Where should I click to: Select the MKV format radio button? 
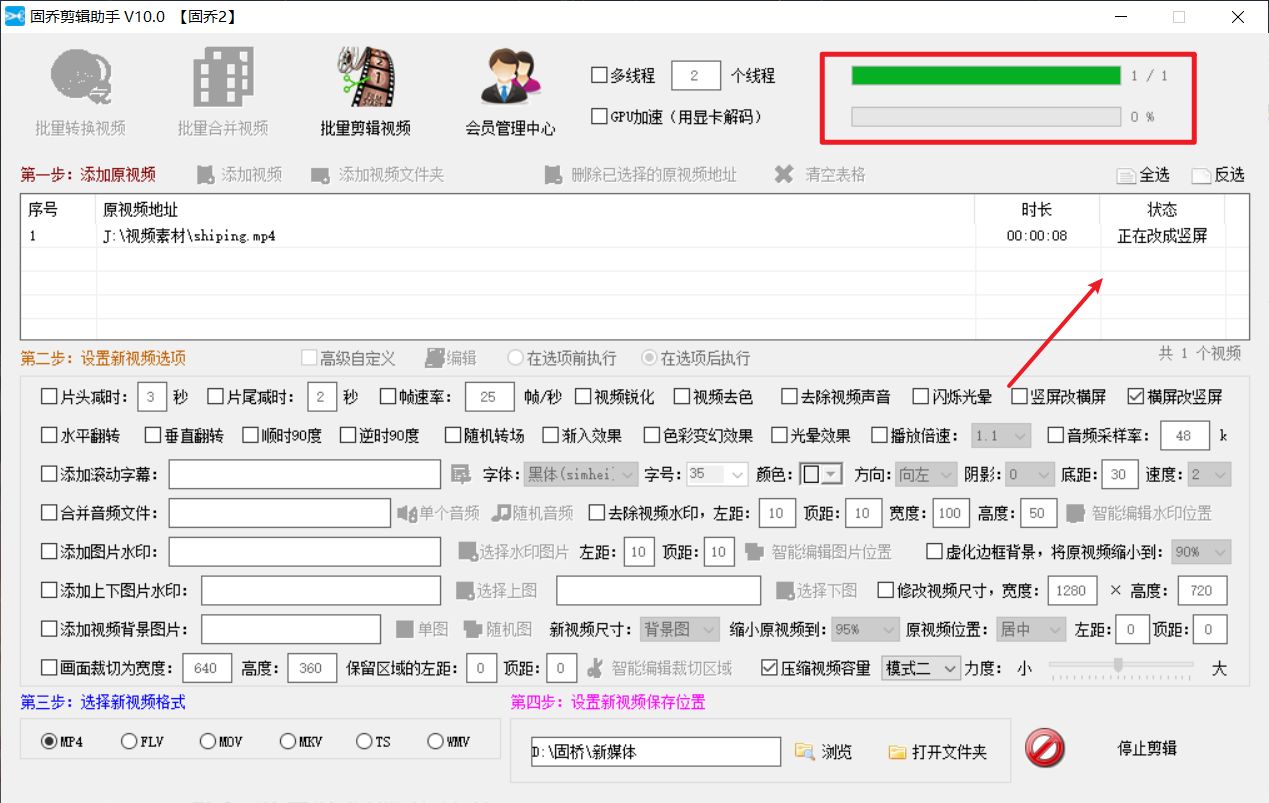[x=288, y=742]
